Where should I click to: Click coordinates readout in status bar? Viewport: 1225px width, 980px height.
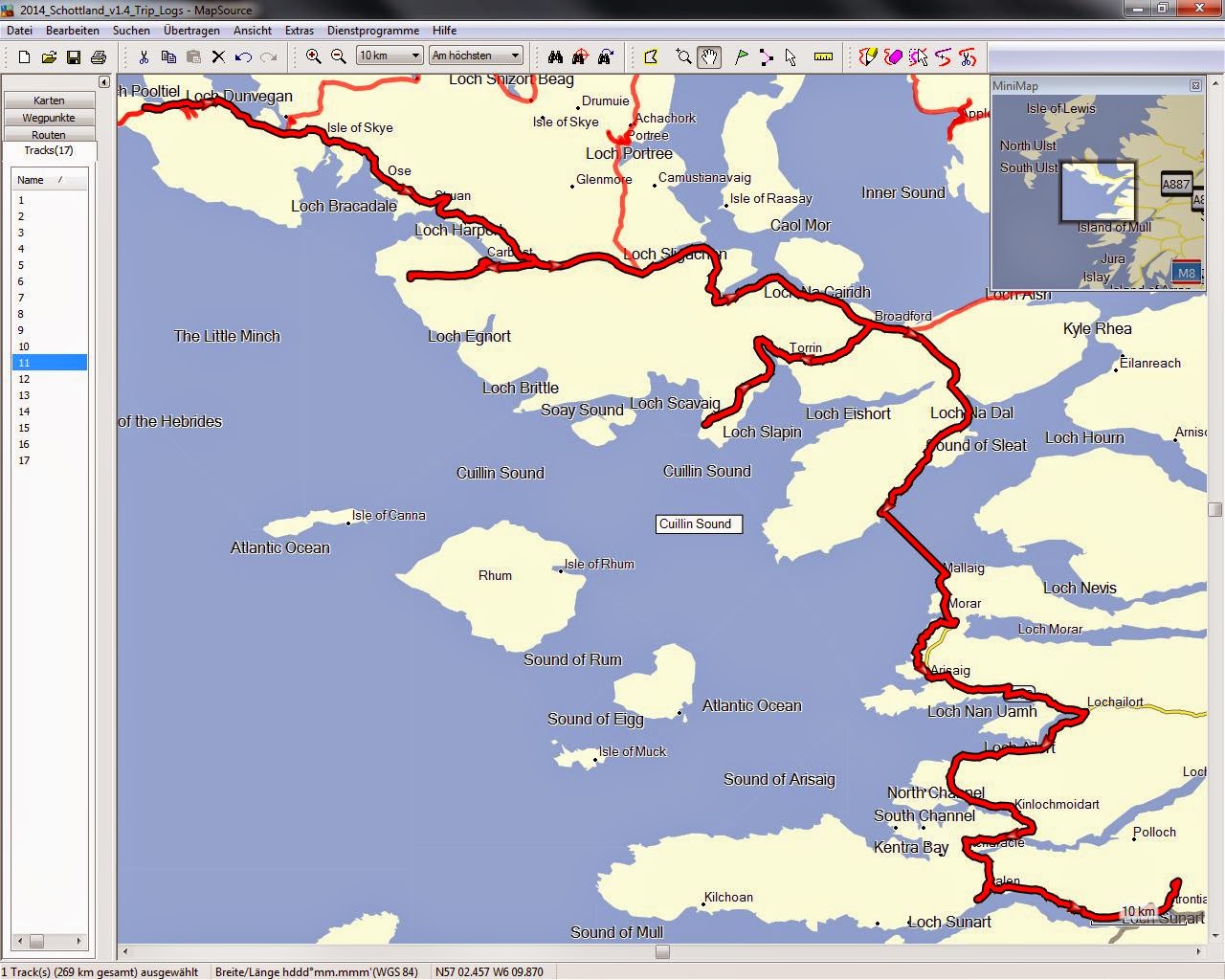click(x=489, y=971)
